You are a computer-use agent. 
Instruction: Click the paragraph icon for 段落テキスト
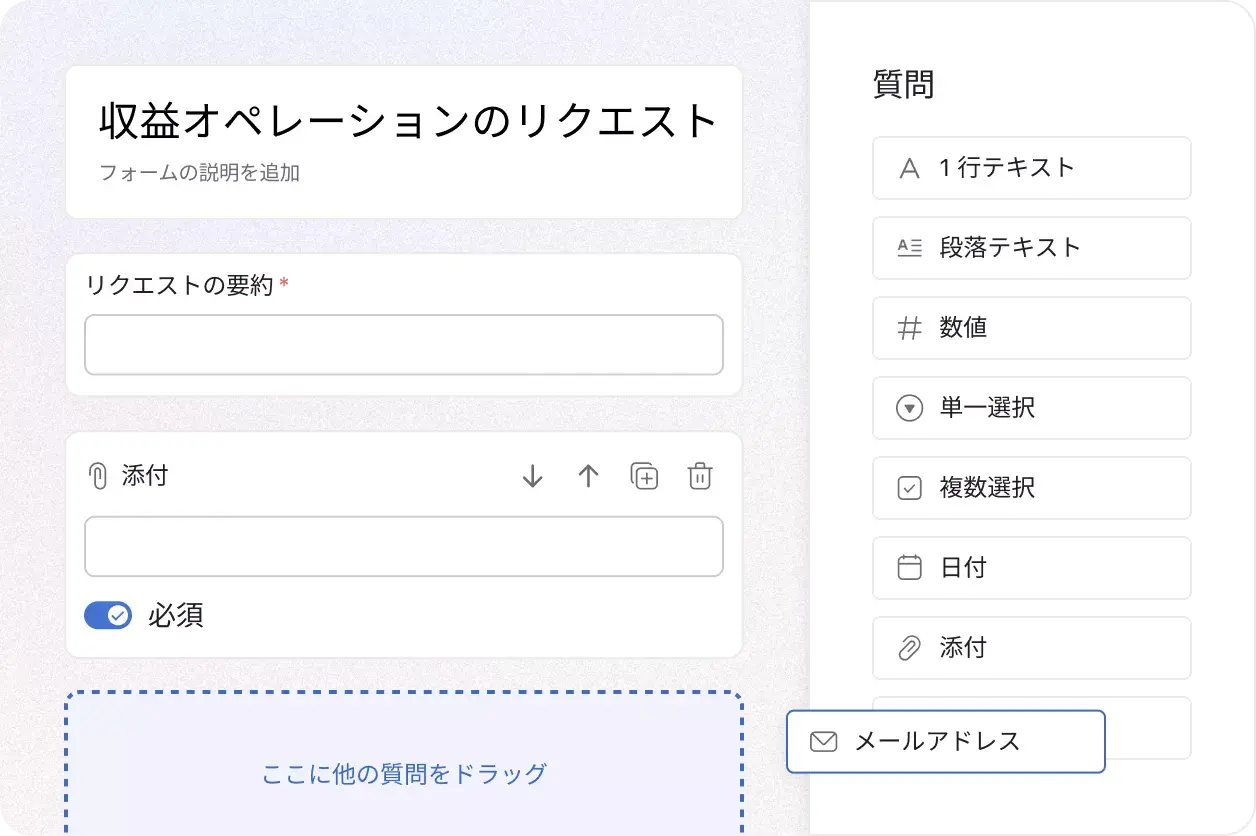[x=909, y=248]
